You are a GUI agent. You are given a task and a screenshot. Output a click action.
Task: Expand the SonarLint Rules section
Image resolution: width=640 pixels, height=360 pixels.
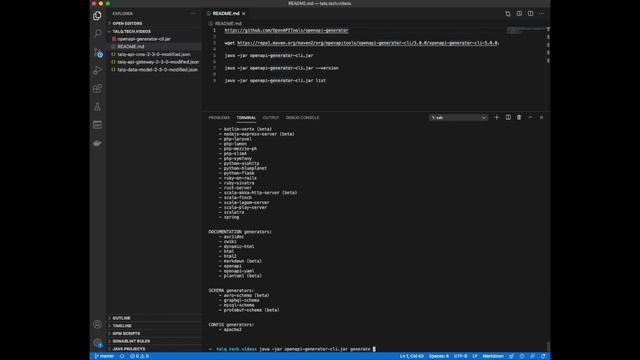pyautogui.click(x=154, y=341)
